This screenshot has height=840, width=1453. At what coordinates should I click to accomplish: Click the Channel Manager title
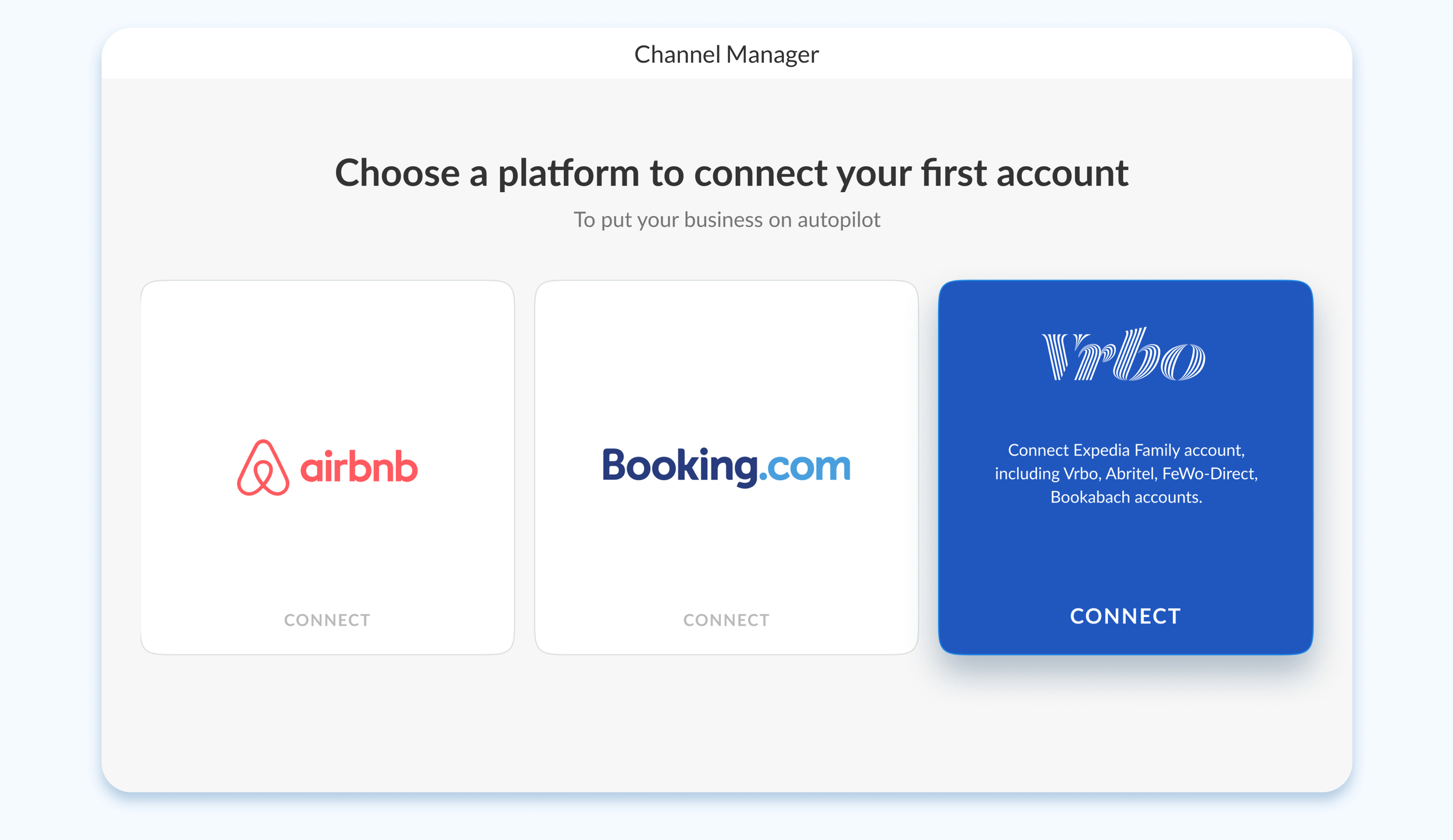coord(727,55)
